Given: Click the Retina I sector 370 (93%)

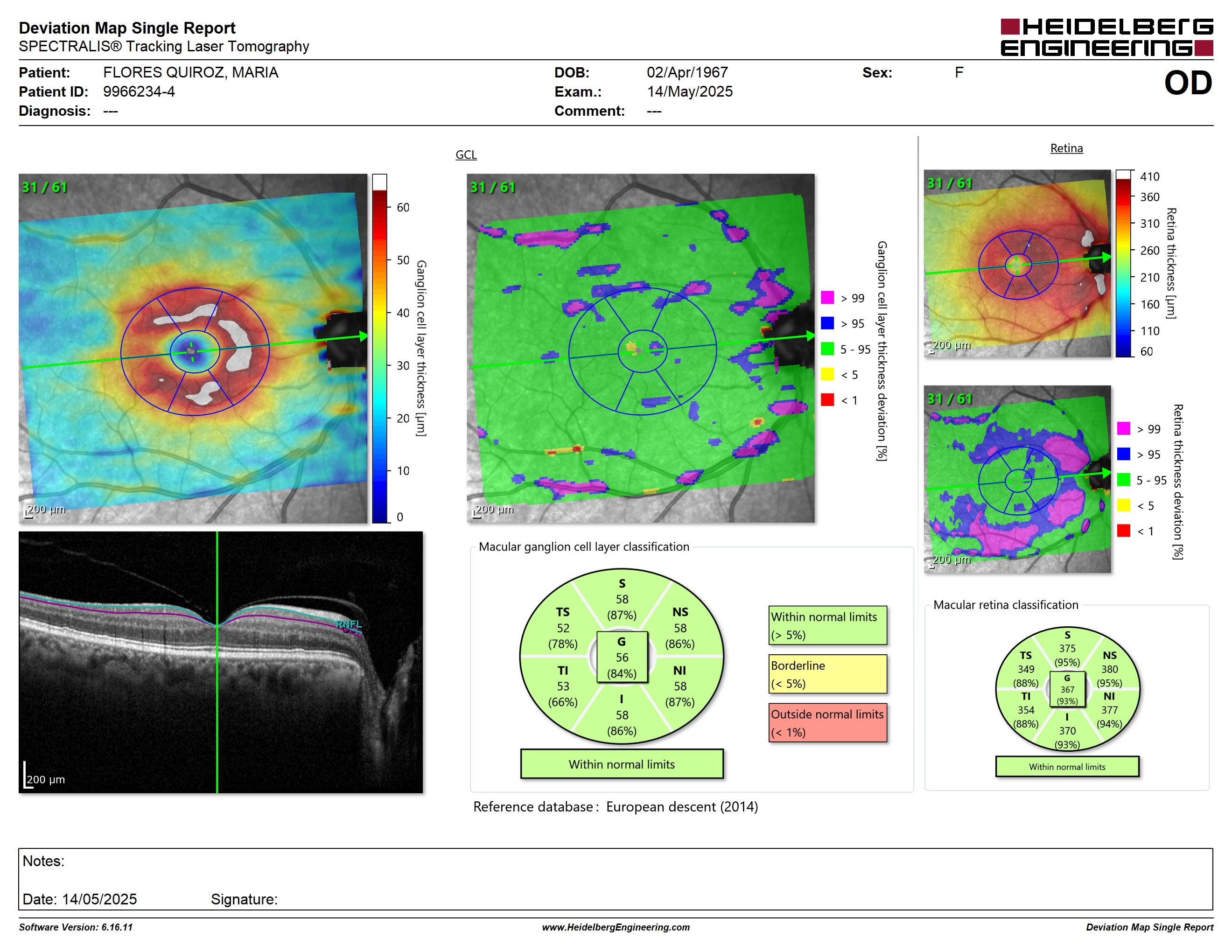Looking at the screenshot, I should (1067, 731).
